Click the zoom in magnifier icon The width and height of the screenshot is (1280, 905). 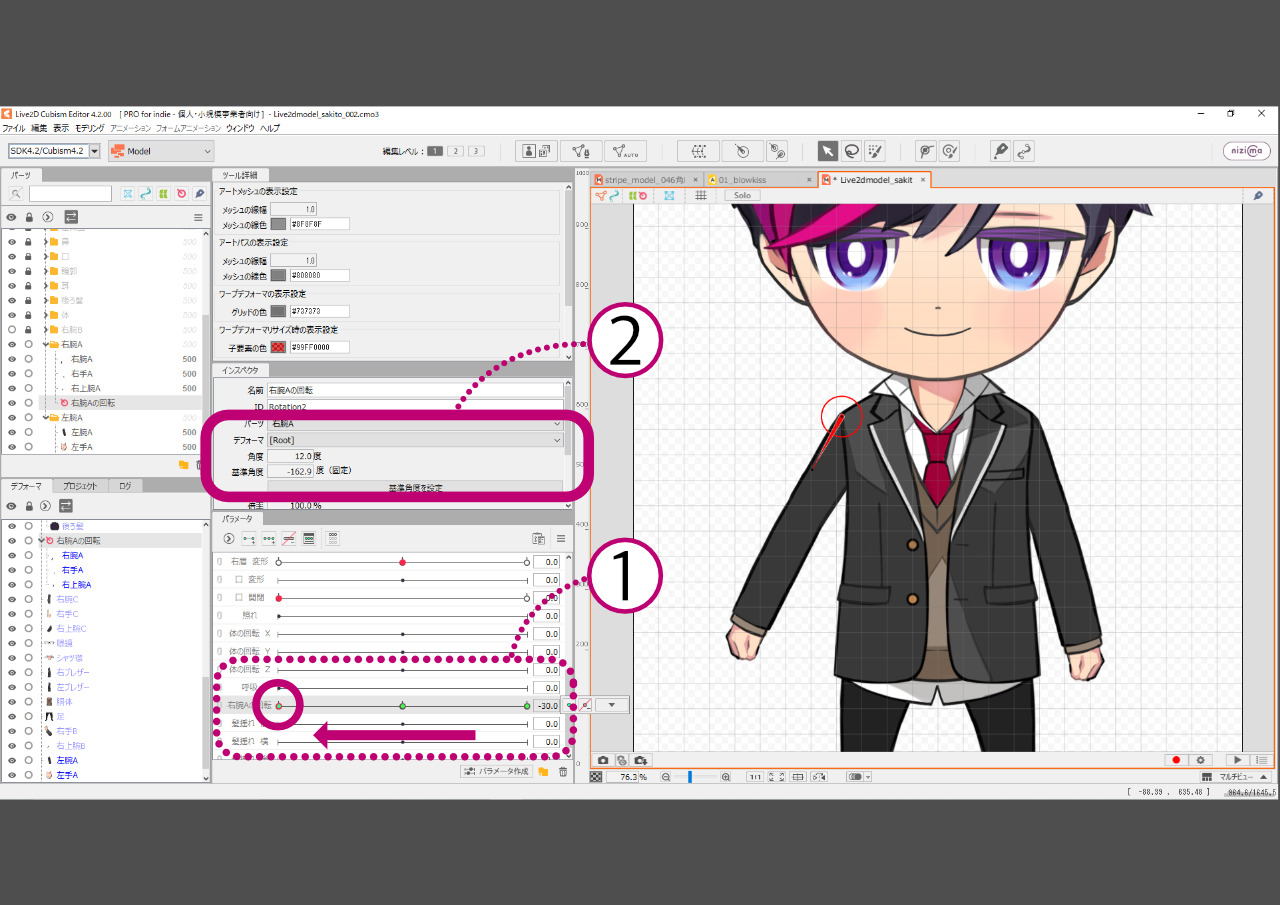[x=726, y=777]
